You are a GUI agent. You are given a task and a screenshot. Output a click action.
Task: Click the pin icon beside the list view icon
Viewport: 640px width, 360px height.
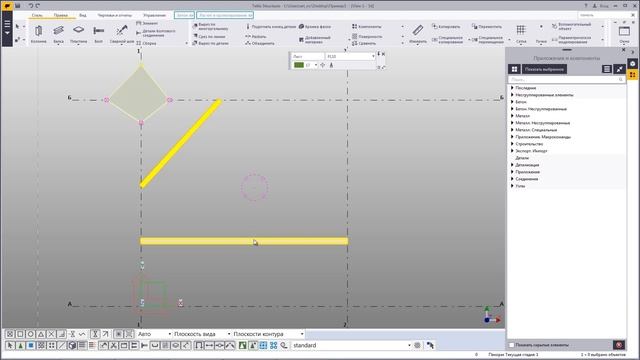pyautogui.click(x=619, y=69)
